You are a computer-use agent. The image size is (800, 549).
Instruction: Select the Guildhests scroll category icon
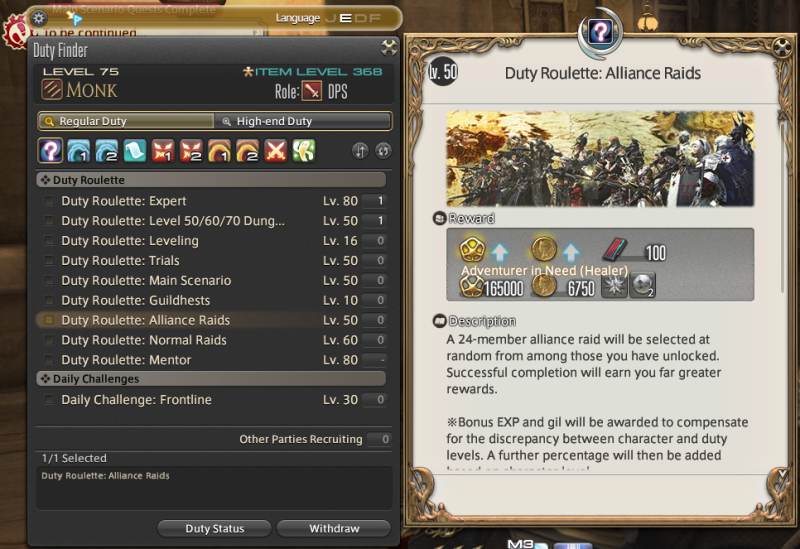click(135, 151)
